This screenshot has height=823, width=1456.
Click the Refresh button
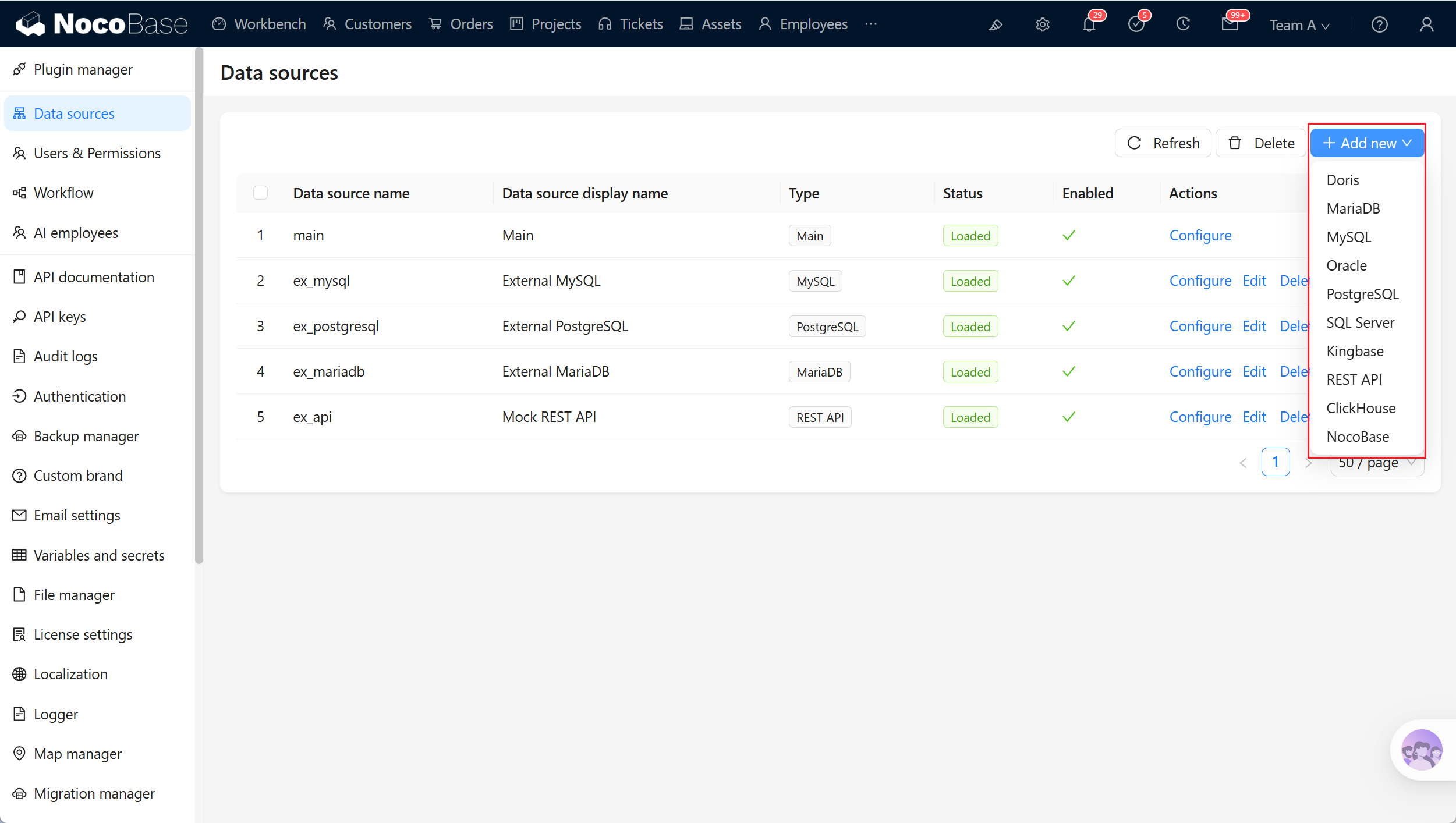click(1163, 143)
